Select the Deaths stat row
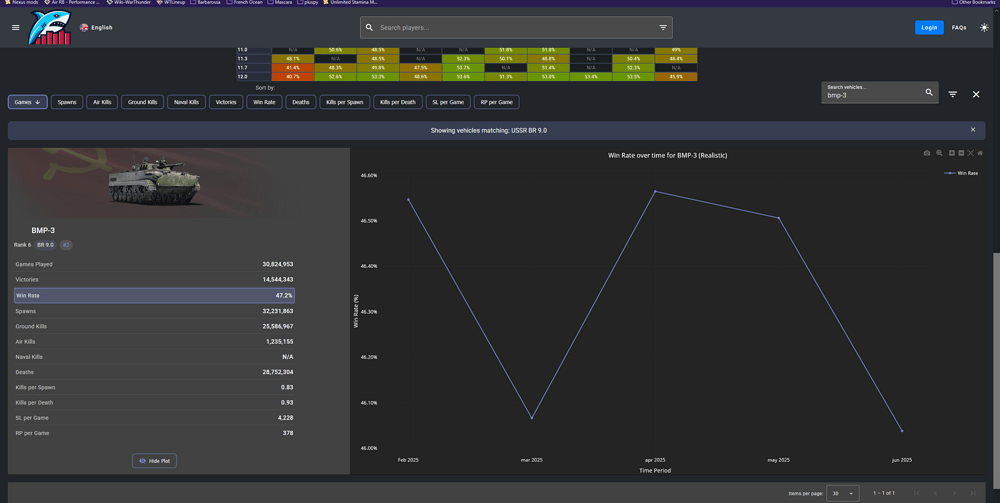1000x503 pixels. click(x=154, y=372)
